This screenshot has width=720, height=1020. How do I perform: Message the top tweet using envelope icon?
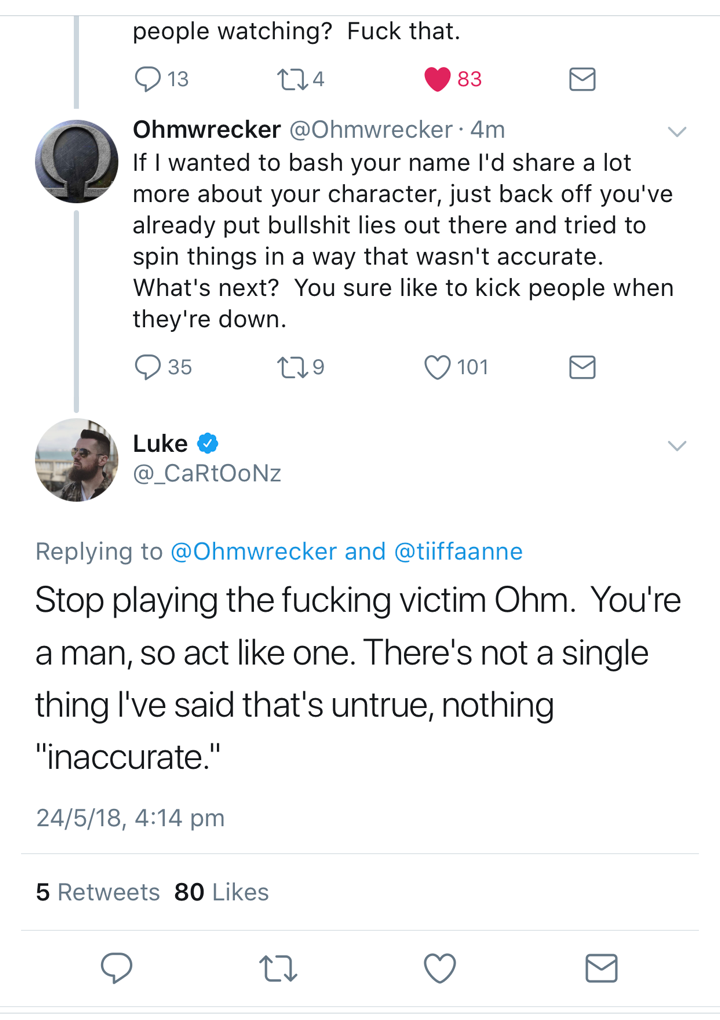pyautogui.click(x=582, y=79)
